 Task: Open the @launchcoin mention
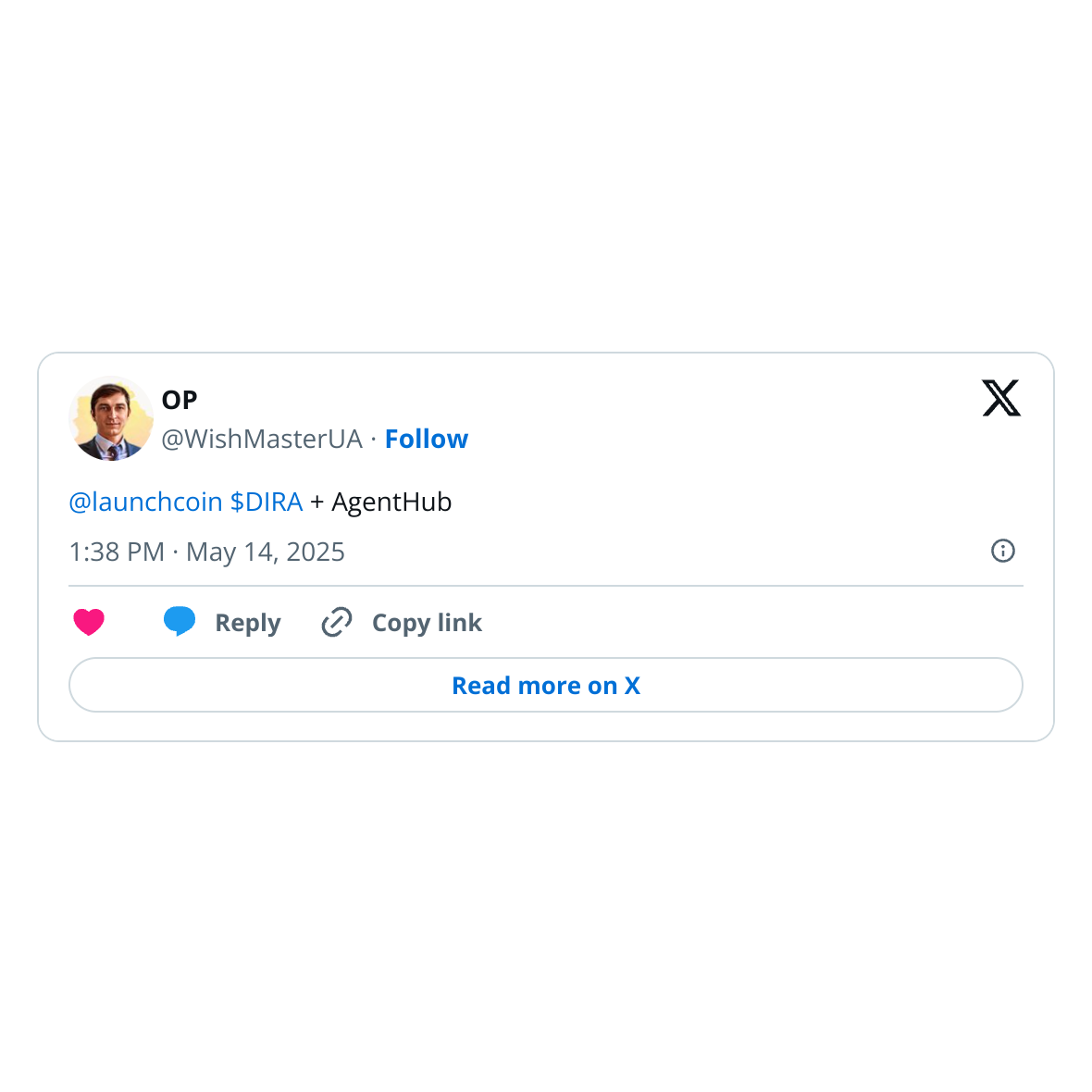[x=145, y=502]
